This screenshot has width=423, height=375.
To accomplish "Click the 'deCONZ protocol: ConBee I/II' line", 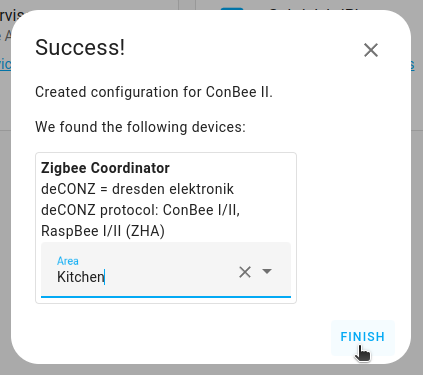I will pyautogui.click(x=140, y=210).
